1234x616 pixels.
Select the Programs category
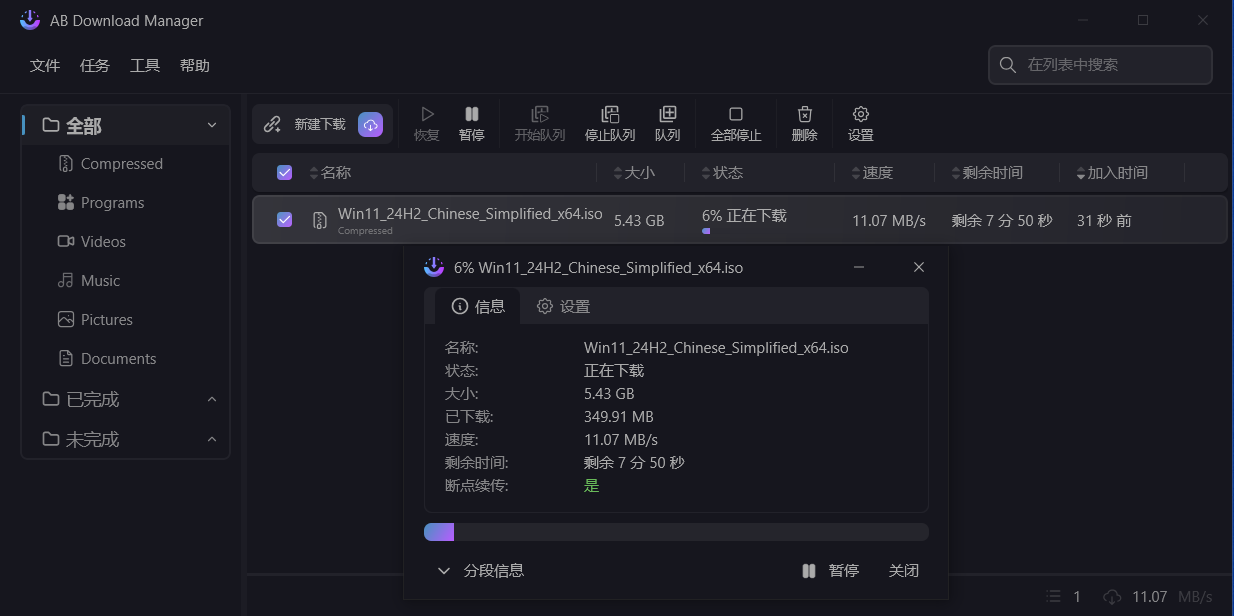pos(125,203)
